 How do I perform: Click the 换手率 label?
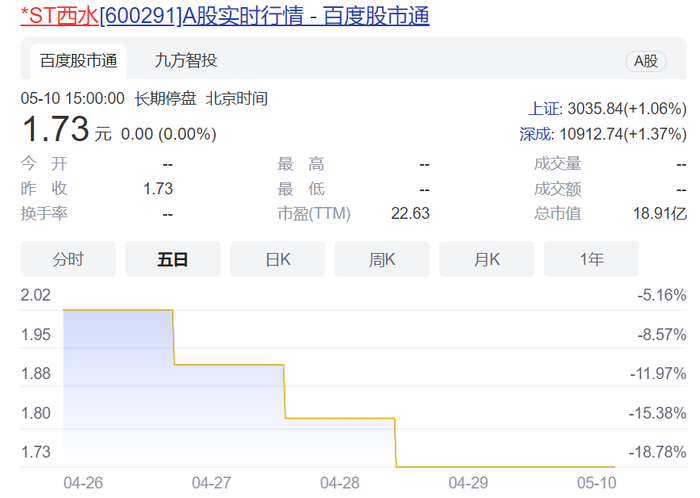[x=44, y=213]
